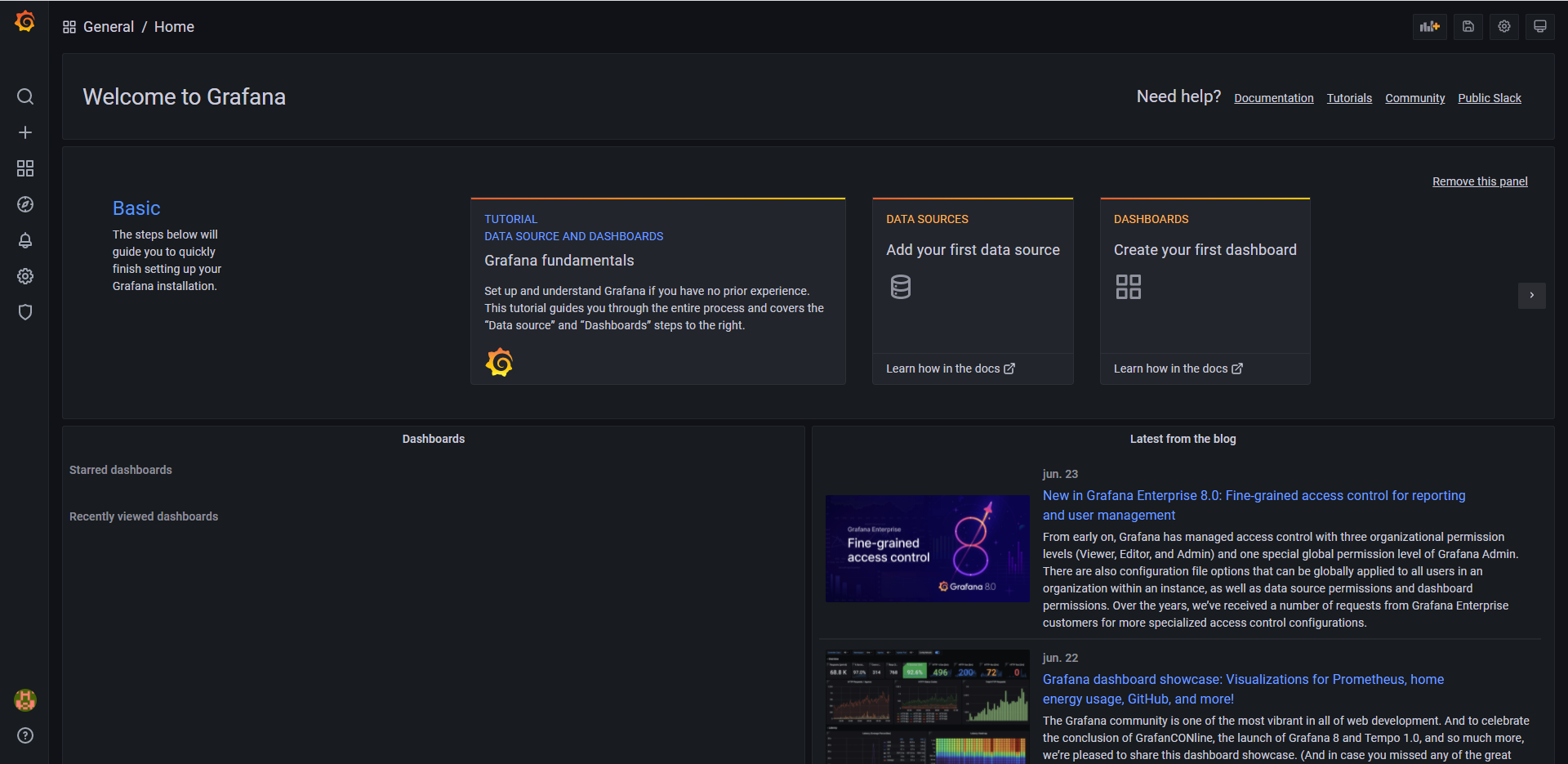Open the Alerting bell icon

coord(25,240)
